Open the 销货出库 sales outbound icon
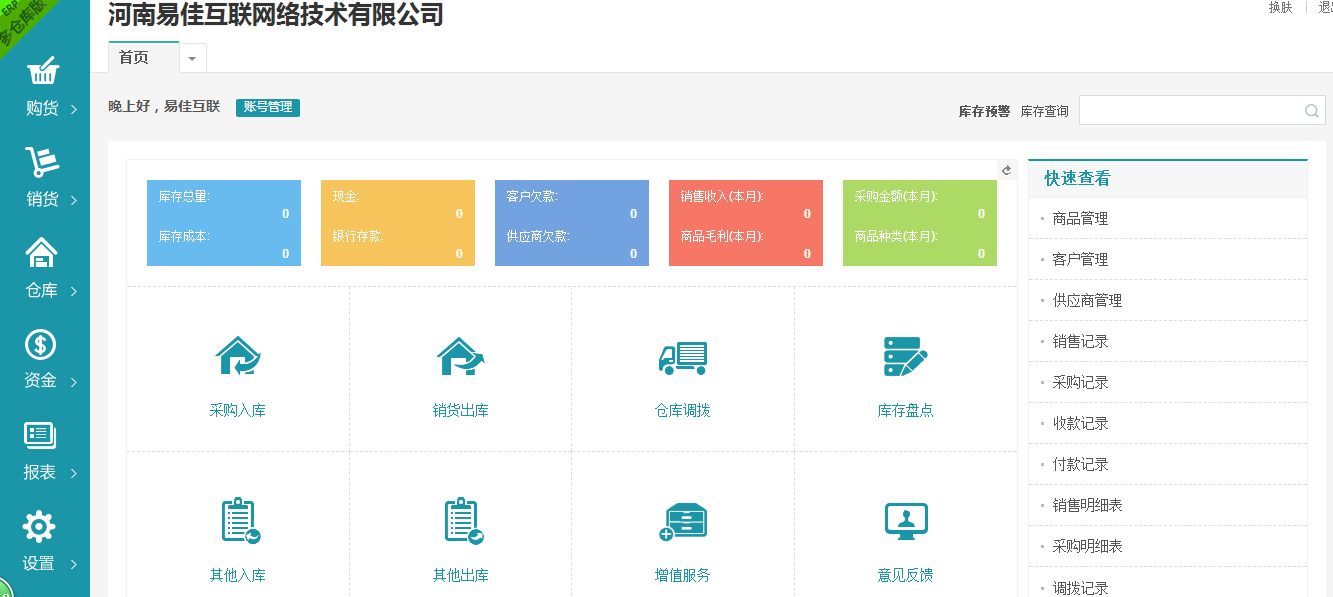 tap(460, 356)
